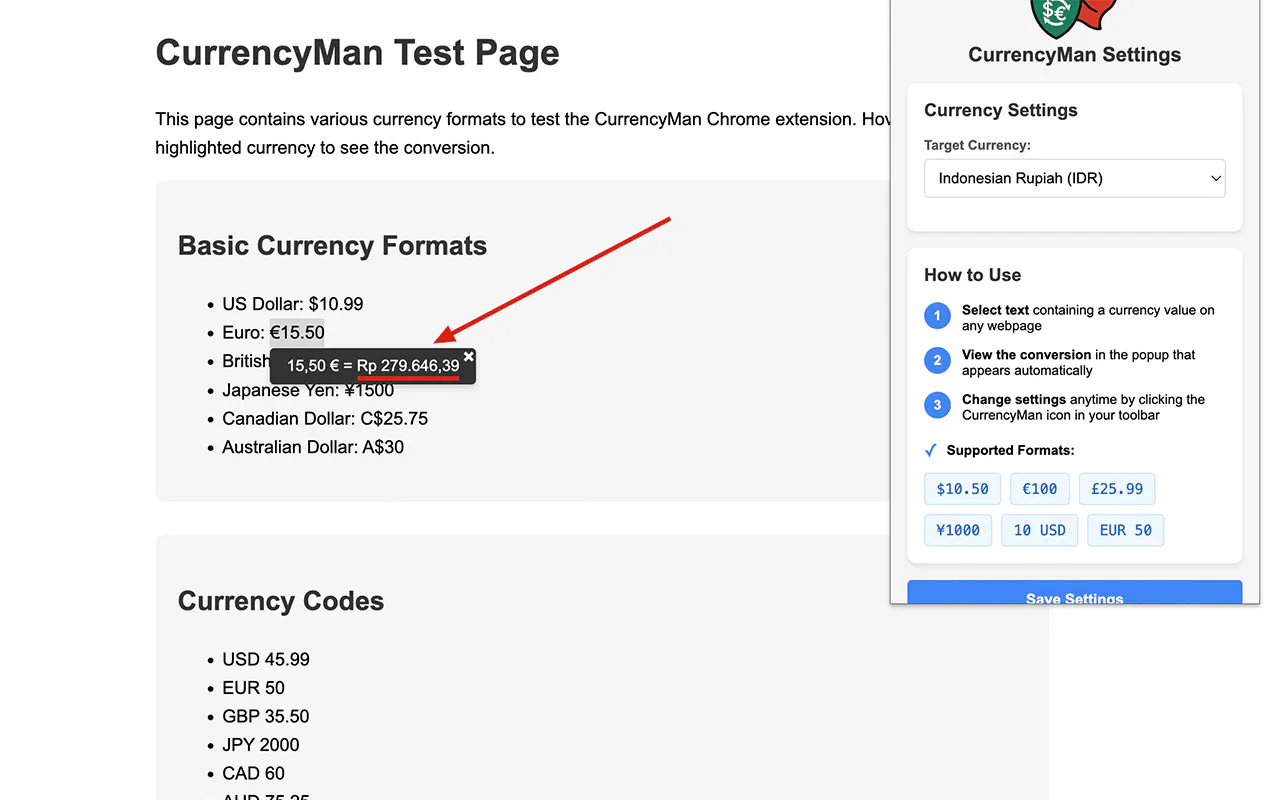The width and height of the screenshot is (1280, 800).
Task: Click the Currency Settings section heading
Action: pos(1001,110)
